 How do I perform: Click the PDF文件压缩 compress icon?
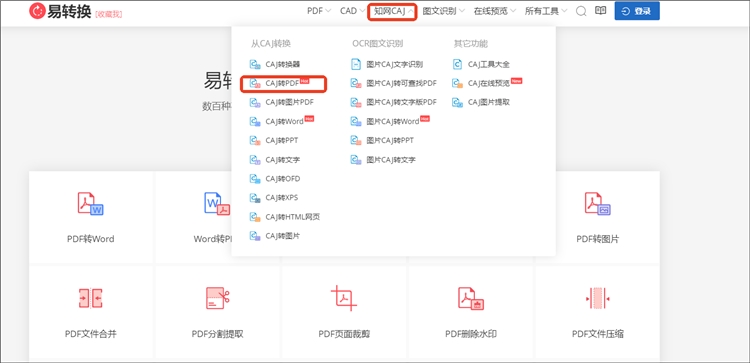[x=597, y=298]
